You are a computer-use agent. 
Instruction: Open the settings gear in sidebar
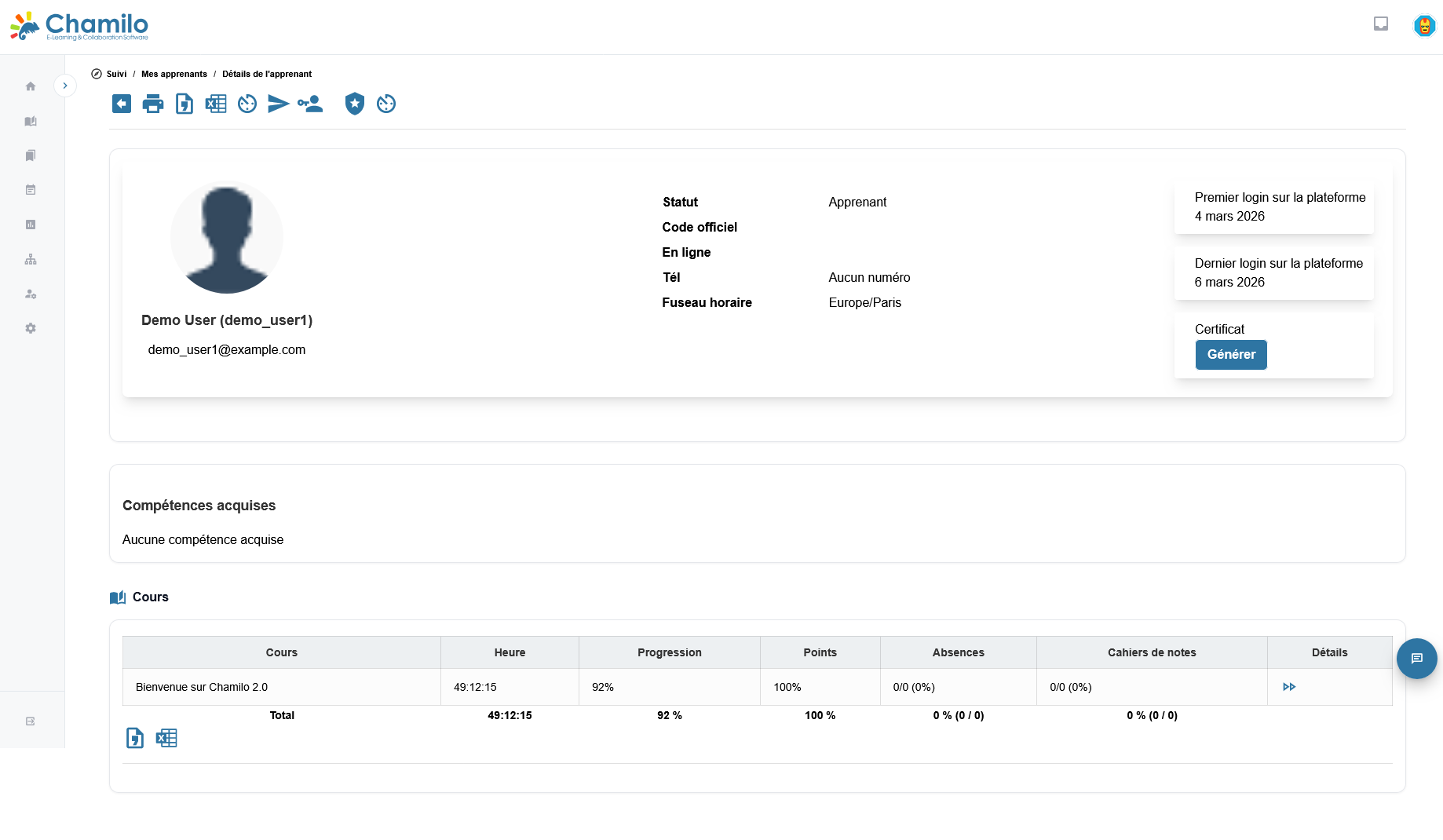[x=31, y=328]
